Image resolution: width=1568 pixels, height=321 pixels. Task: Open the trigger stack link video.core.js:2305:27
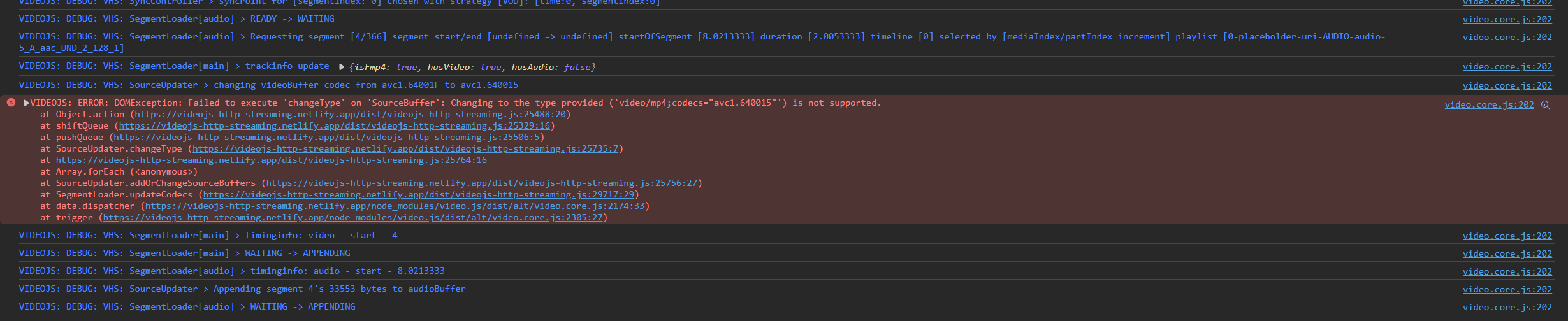coord(353,218)
